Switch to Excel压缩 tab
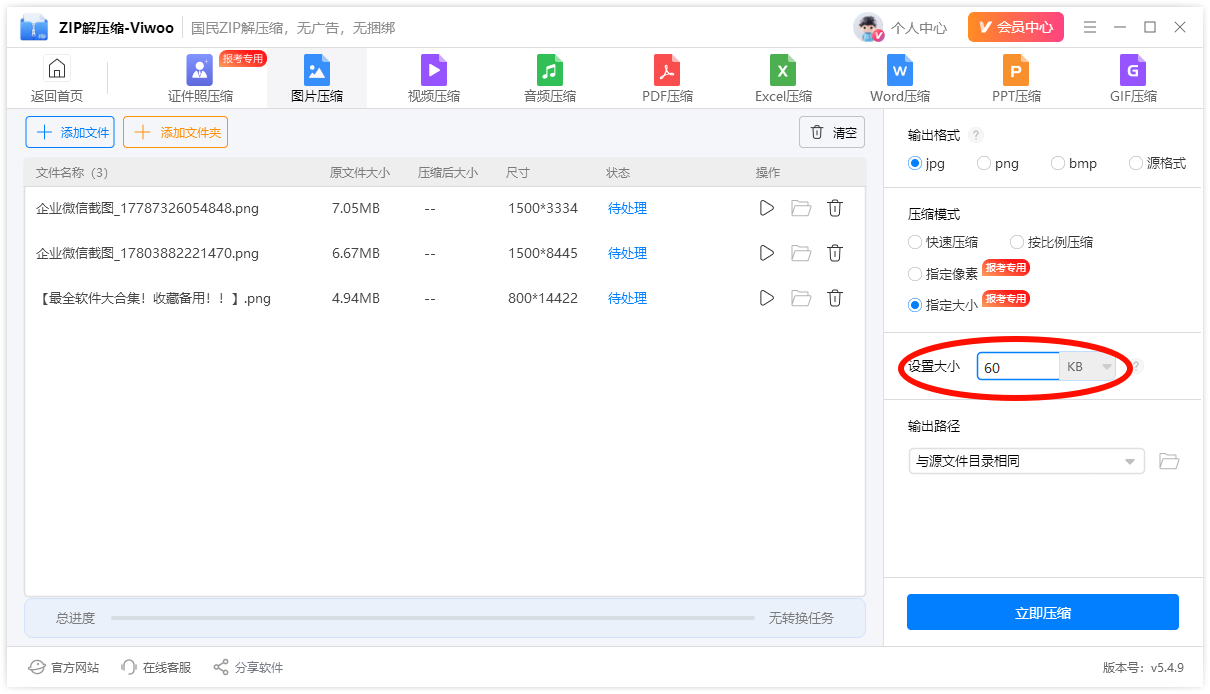 pyautogui.click(x=783, y=79)
